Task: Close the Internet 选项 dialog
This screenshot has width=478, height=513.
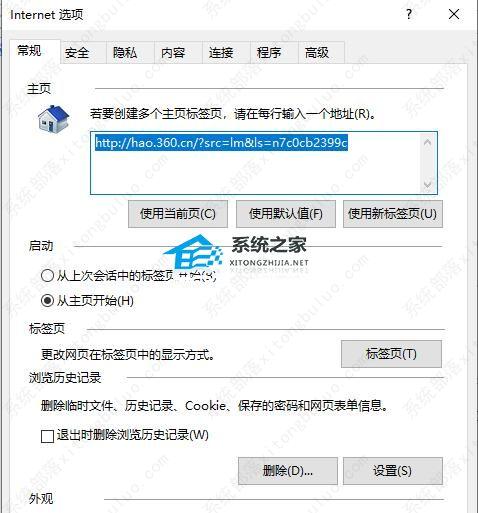Action: click(x=454, y=14)
